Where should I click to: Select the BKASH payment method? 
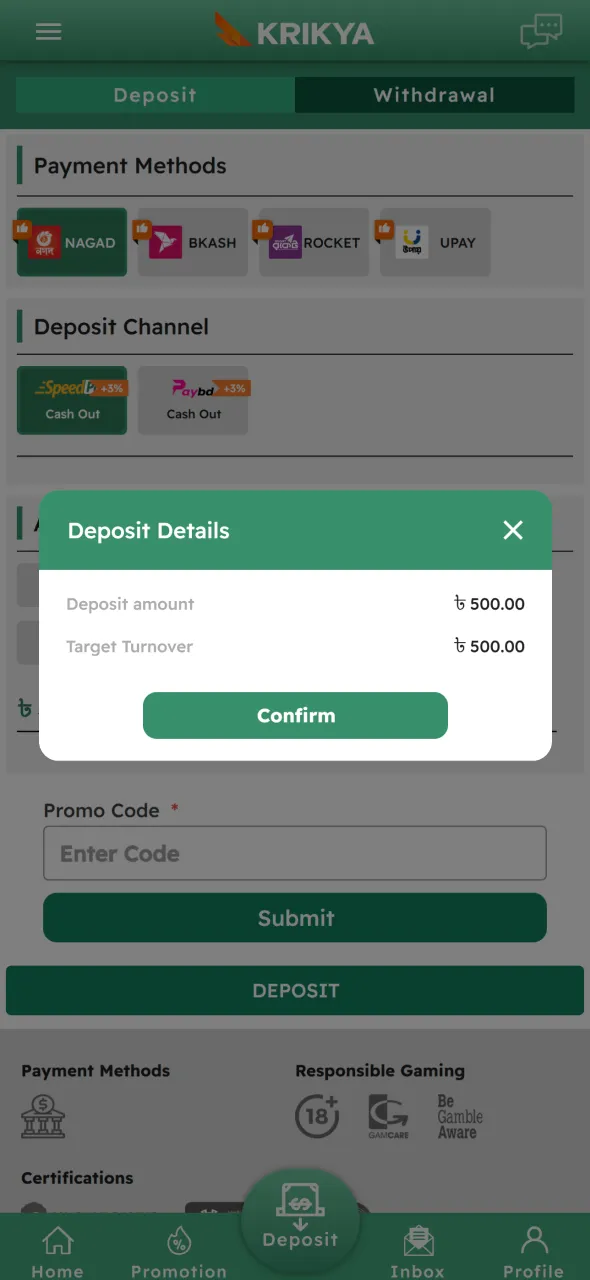tap(193, 242)
